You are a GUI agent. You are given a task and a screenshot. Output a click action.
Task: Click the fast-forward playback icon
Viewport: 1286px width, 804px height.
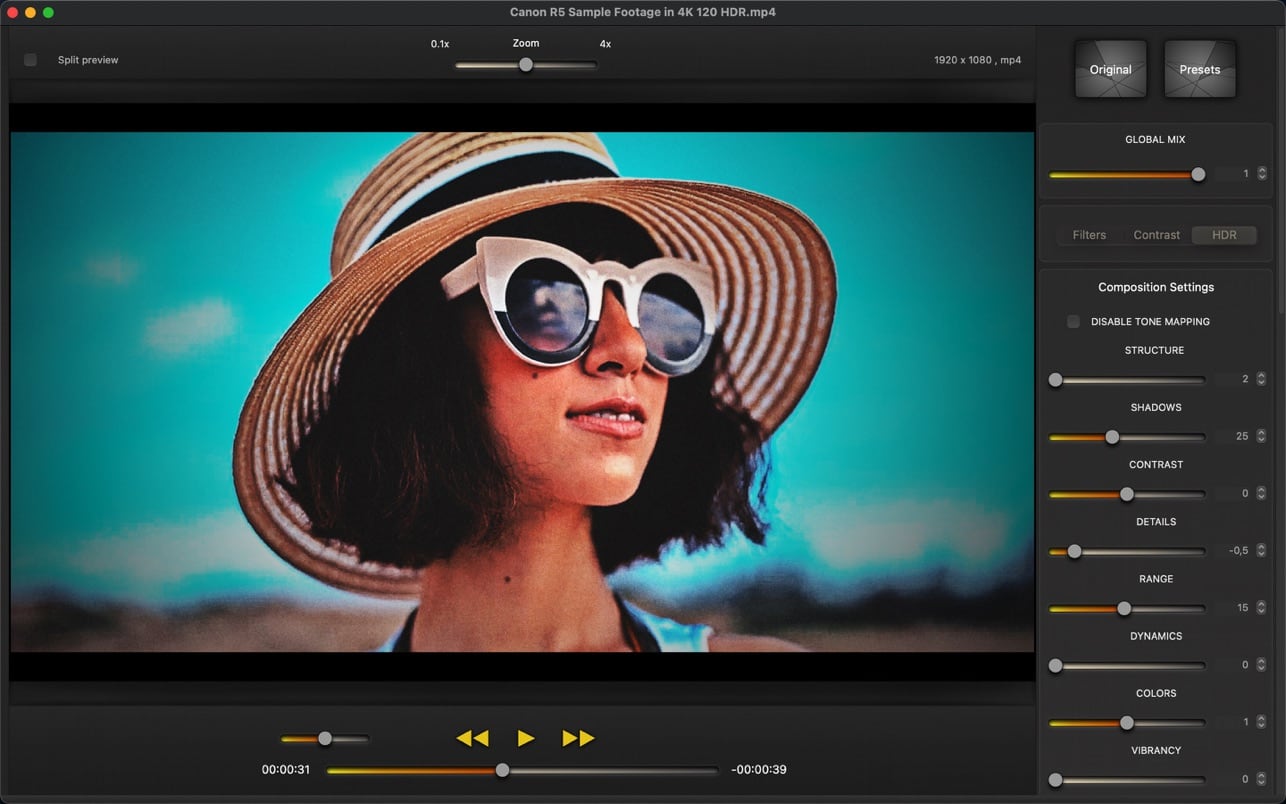tap(578, 738)
